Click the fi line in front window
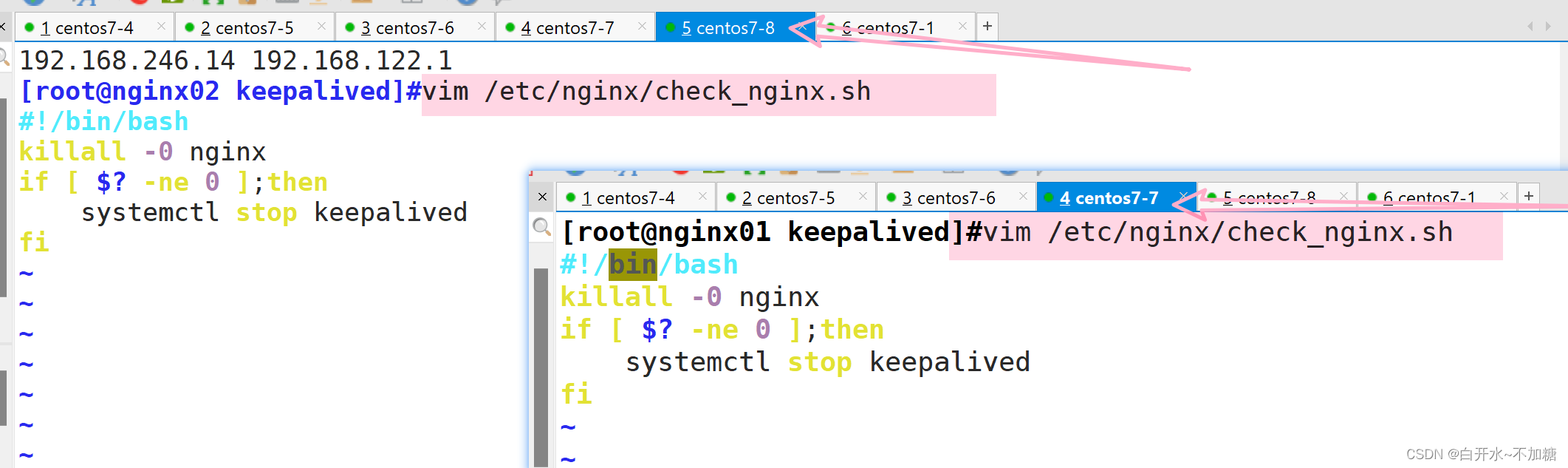Image resolution: width=1568 pixels, height=468 pixels. click(576, 394)
